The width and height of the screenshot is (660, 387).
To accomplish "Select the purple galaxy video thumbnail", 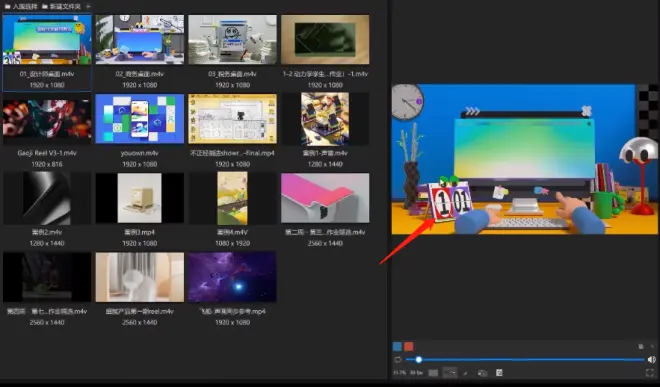I will pos(232,277).
